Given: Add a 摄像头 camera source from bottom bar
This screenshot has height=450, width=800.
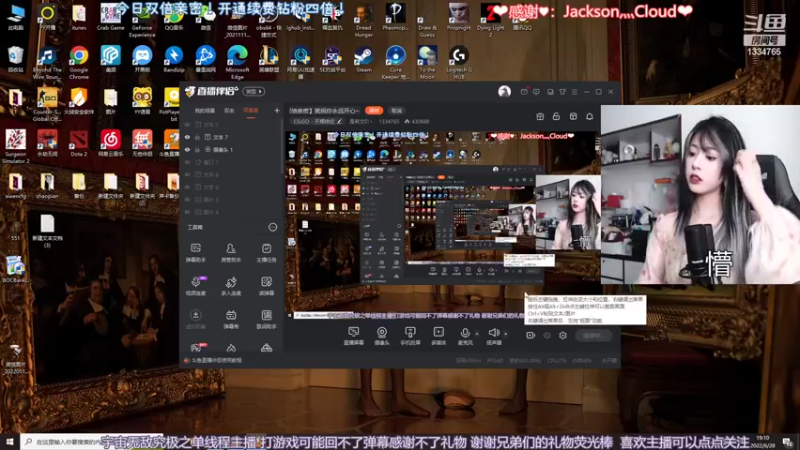Looking at the screenshot, I should 382,336.
